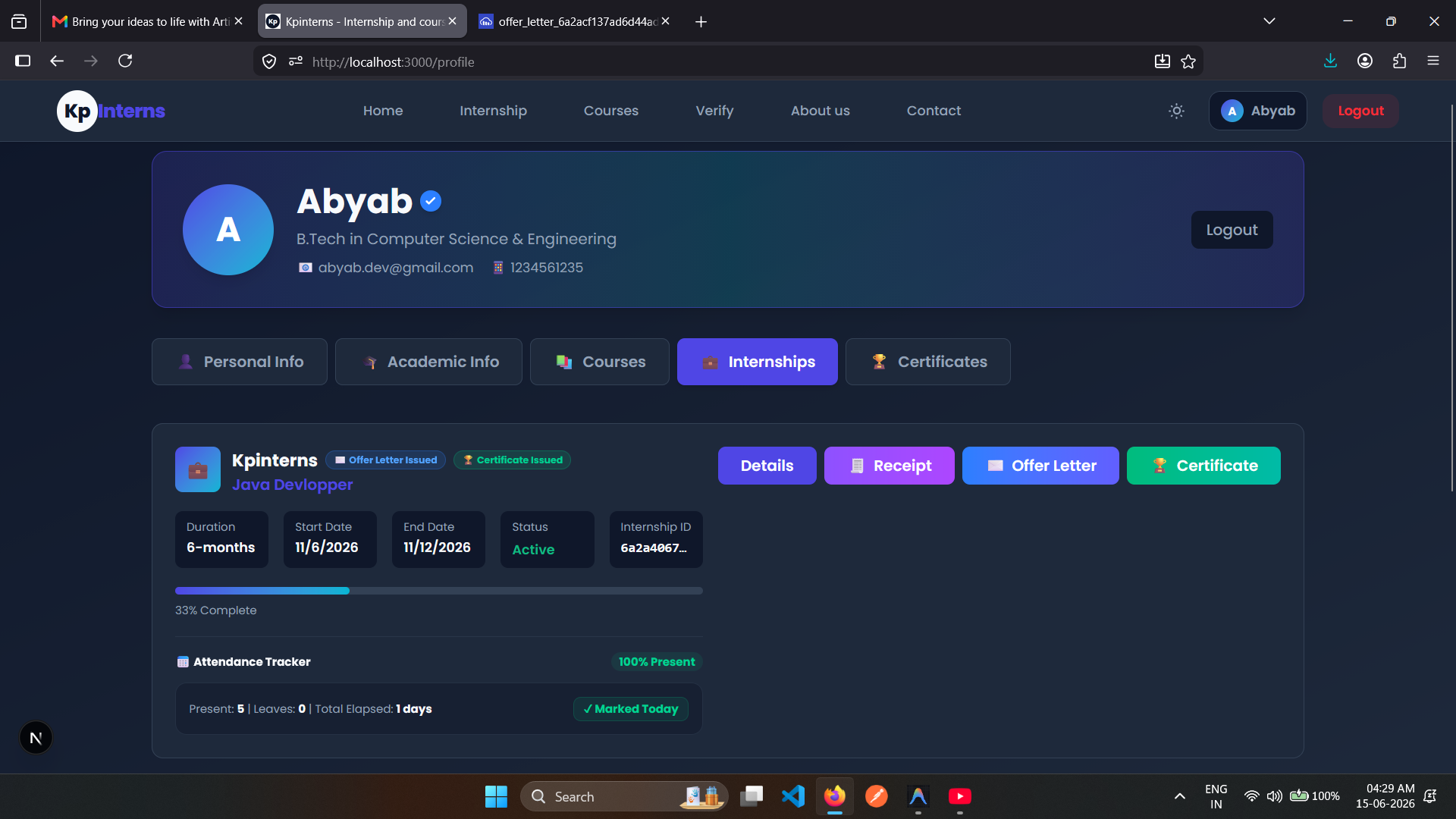
Task: Click the Details button for Kpinterns internship
Action: (767, 466)
